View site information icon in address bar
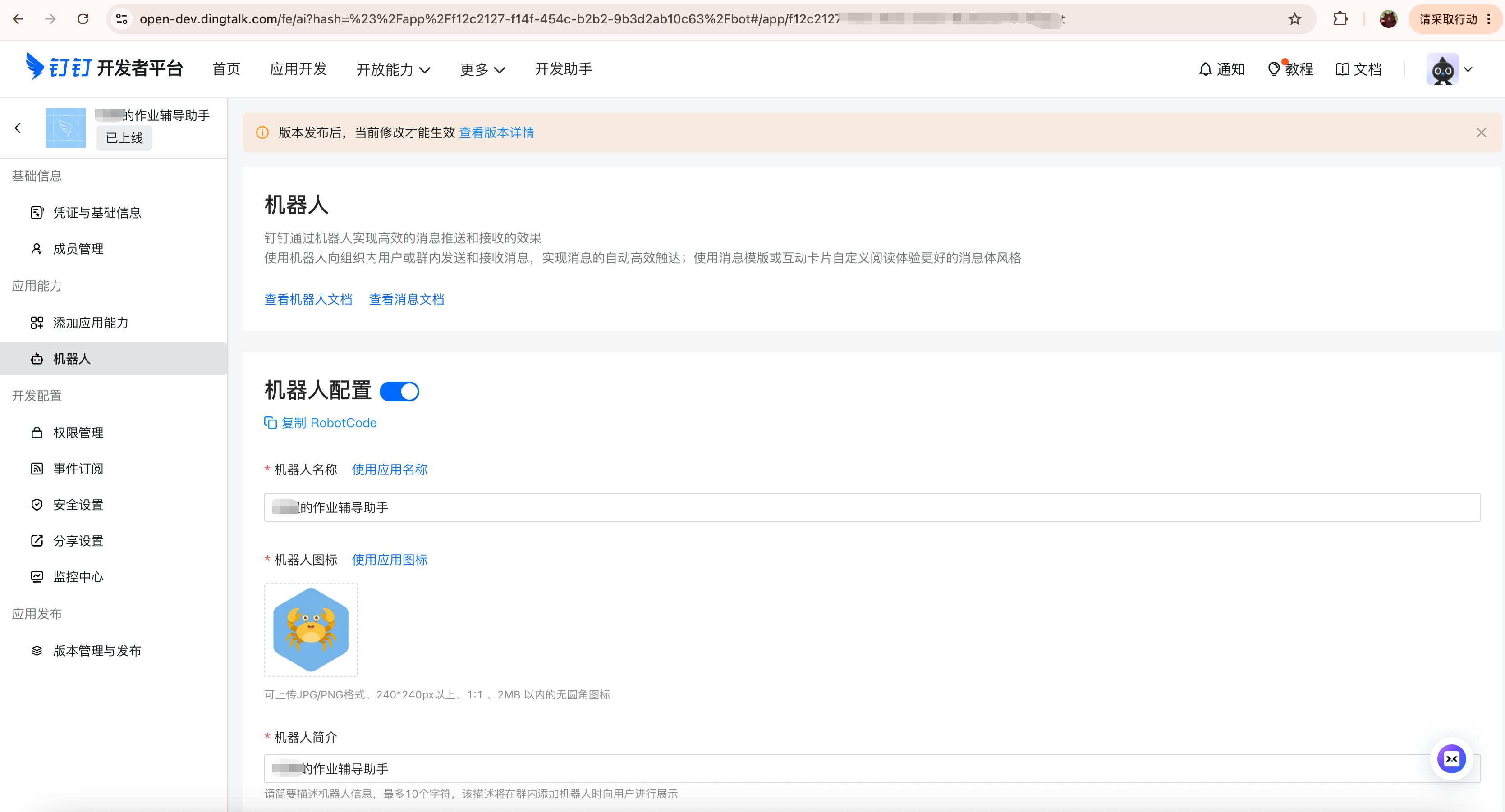Screen dimensions: 1505x812 pyautogui.click(x=122, y=19)
